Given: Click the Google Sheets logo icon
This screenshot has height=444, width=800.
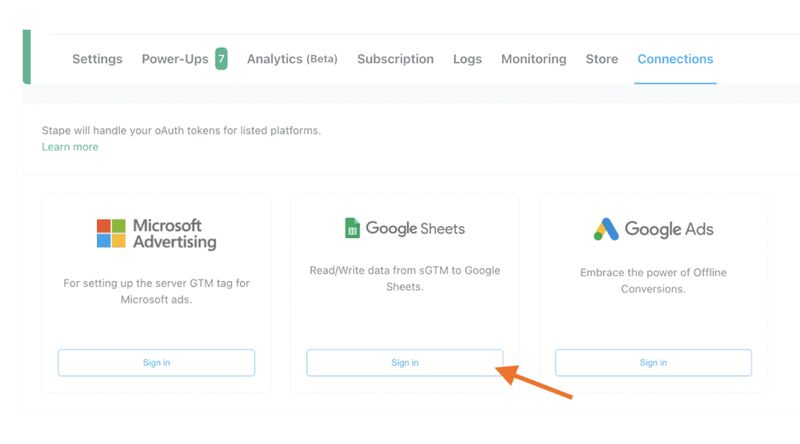Looking at the screenshot, I should click(352, 228).
